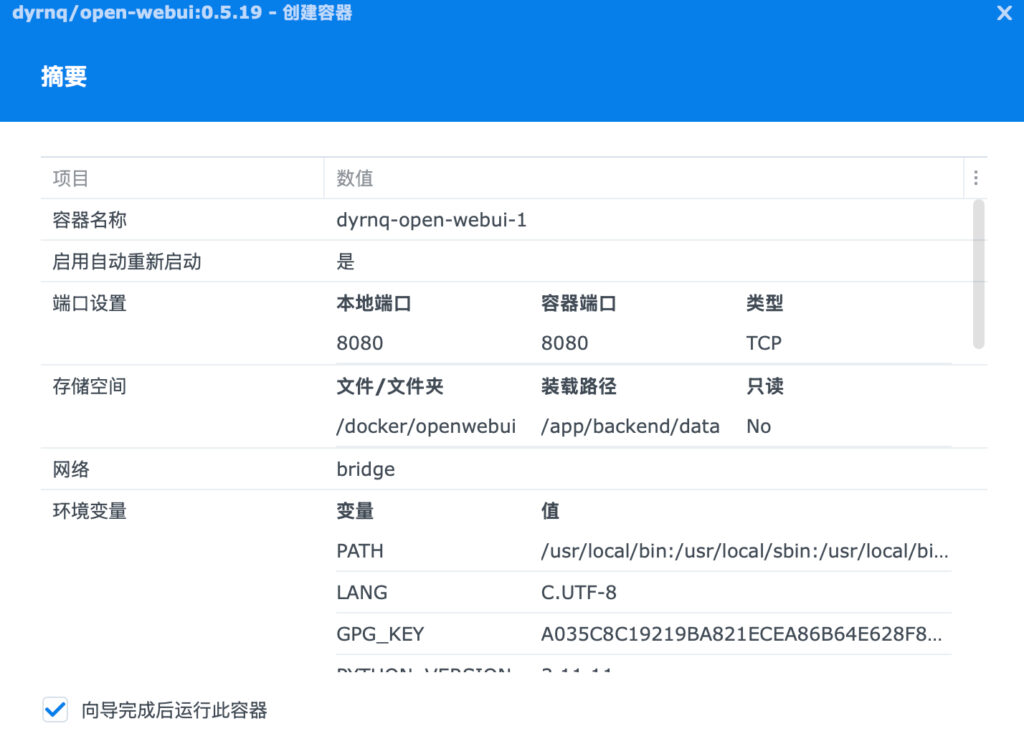Image resolution: width=1024 pixels, height=731 pixels.
Task: Click the TCP type value
Action: (763, 343)
